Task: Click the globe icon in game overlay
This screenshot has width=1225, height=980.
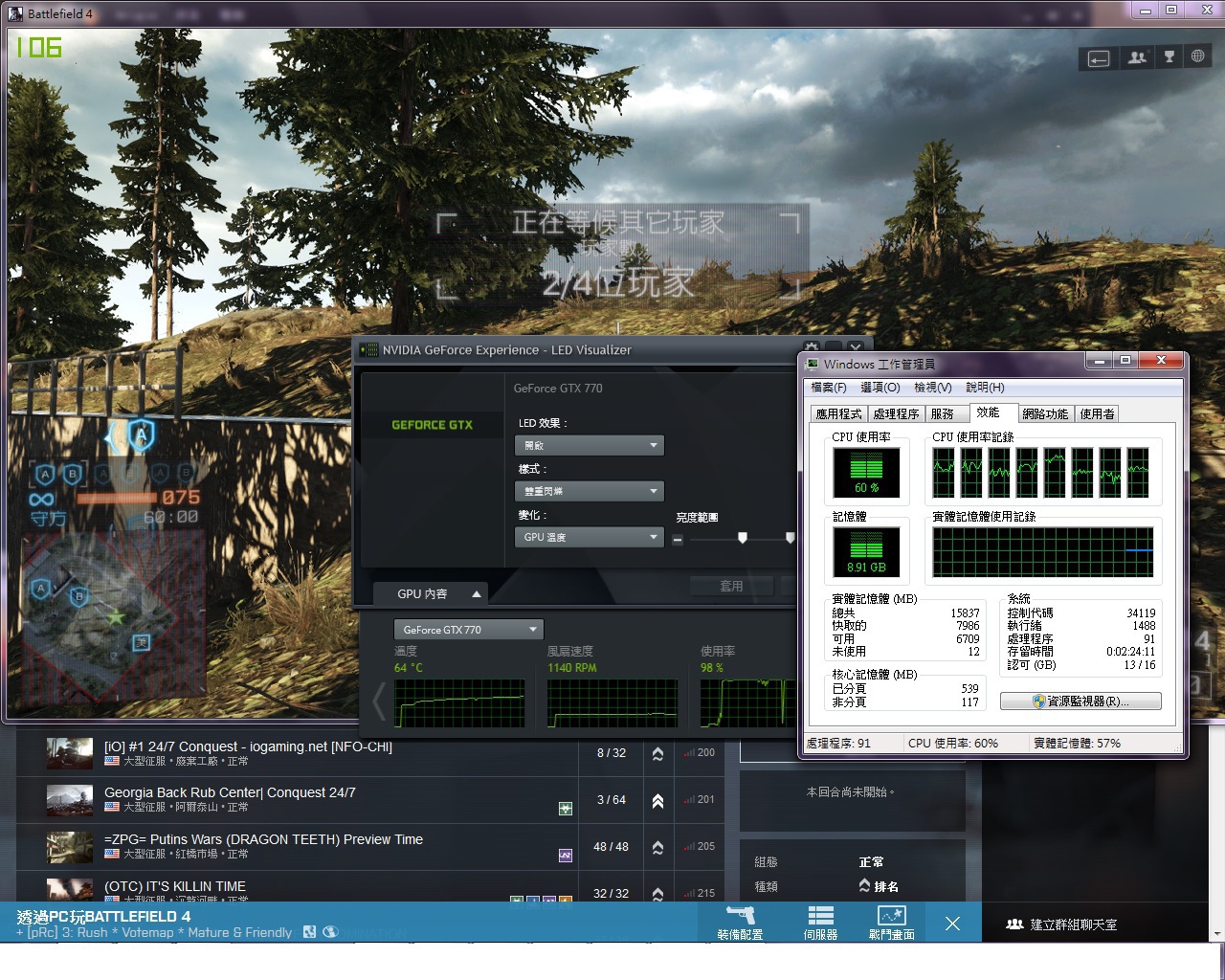Action: pos(1197,57)
